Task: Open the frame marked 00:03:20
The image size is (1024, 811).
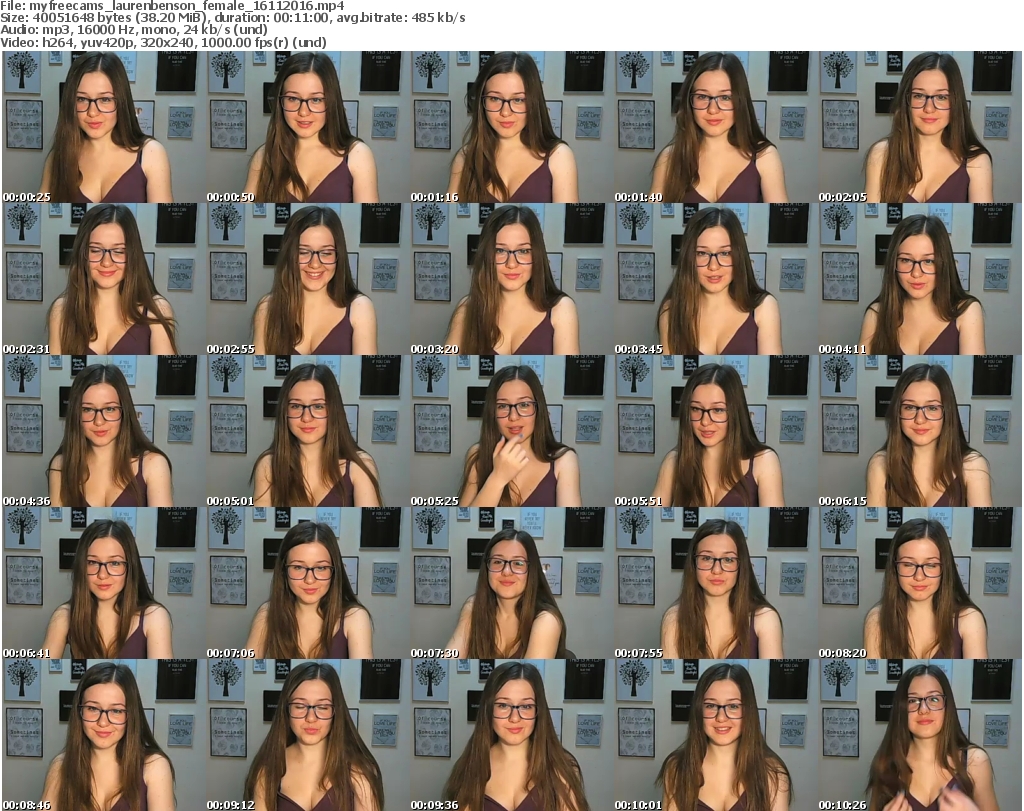Action: point(511,279)
